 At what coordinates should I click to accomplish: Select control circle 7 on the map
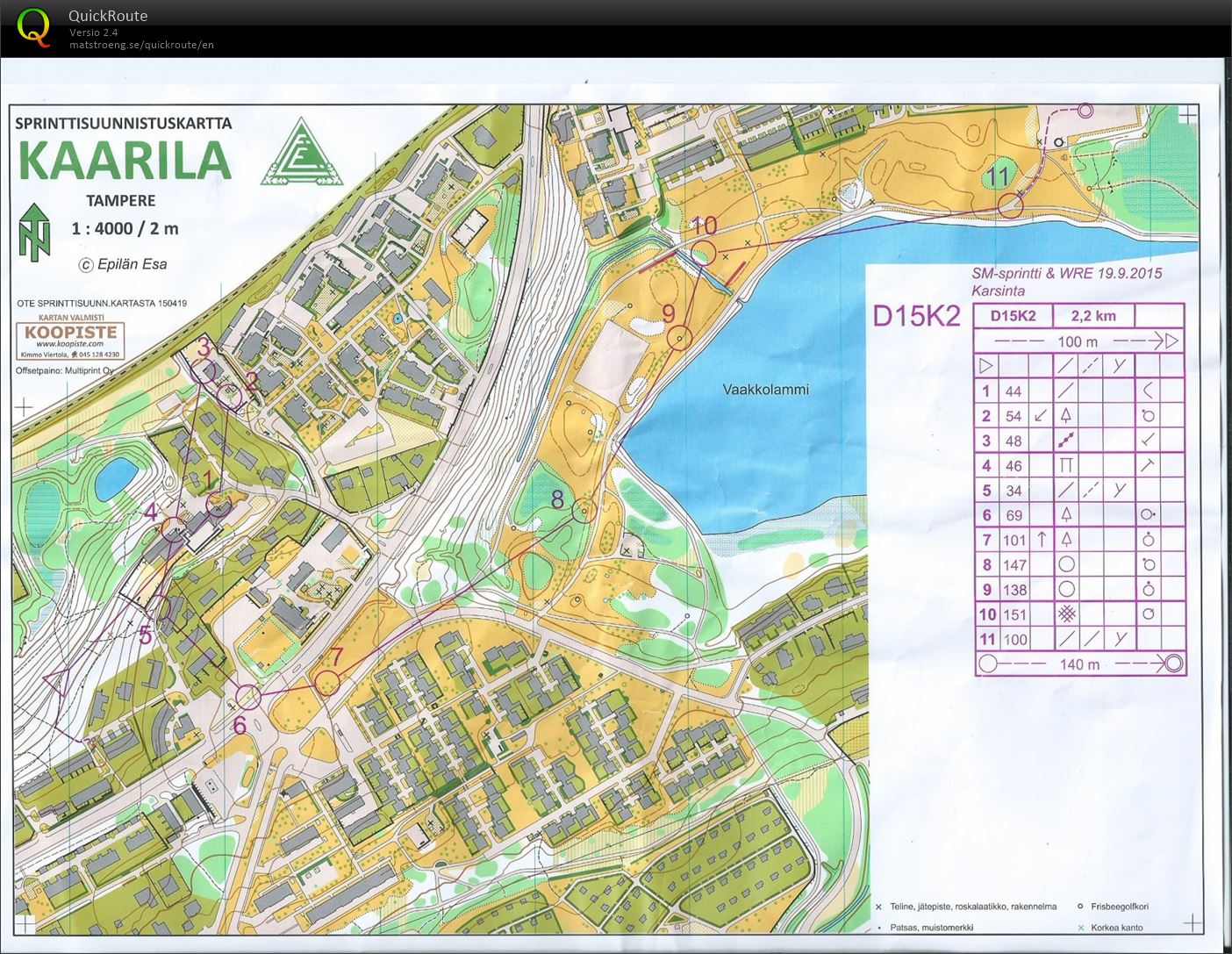[327, 682]
